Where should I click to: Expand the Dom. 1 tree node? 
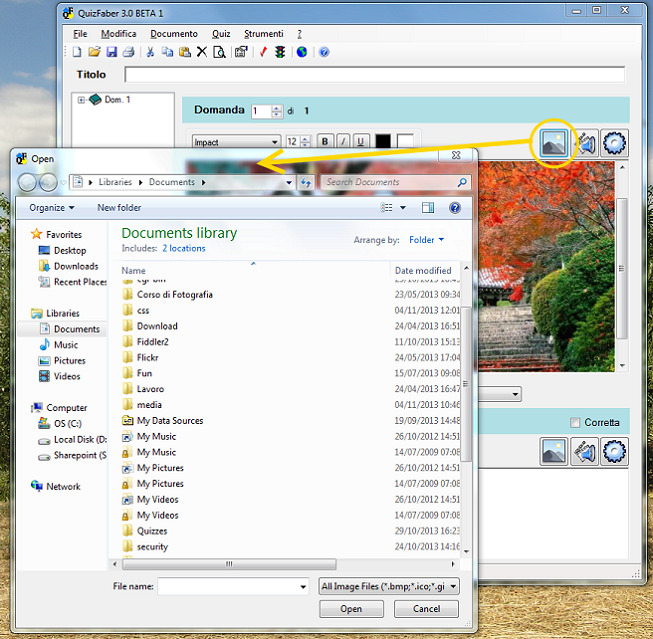coord(81,100)
